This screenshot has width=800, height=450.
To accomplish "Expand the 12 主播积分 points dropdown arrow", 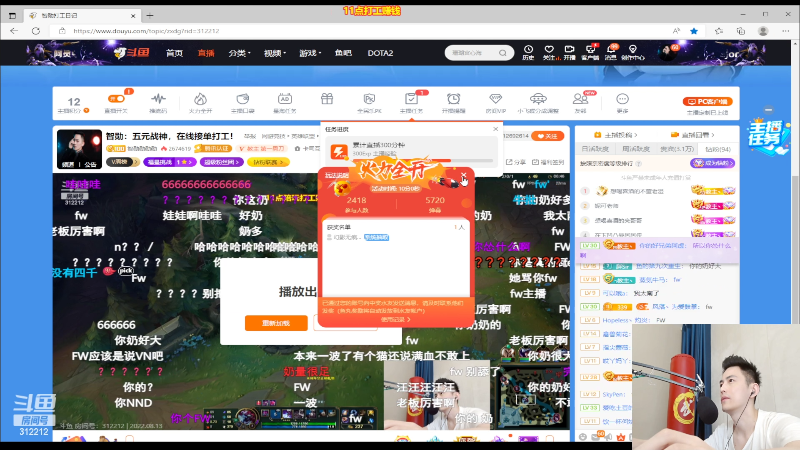I will (87, 110).
